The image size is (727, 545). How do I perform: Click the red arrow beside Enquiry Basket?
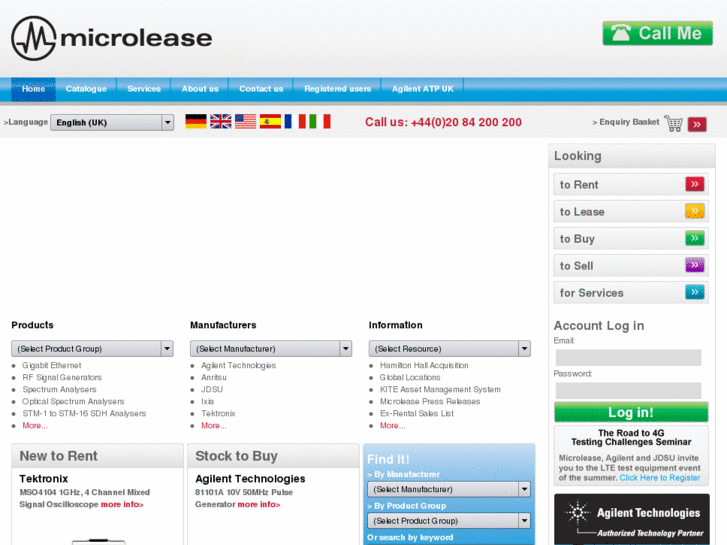tap(697, 124)
